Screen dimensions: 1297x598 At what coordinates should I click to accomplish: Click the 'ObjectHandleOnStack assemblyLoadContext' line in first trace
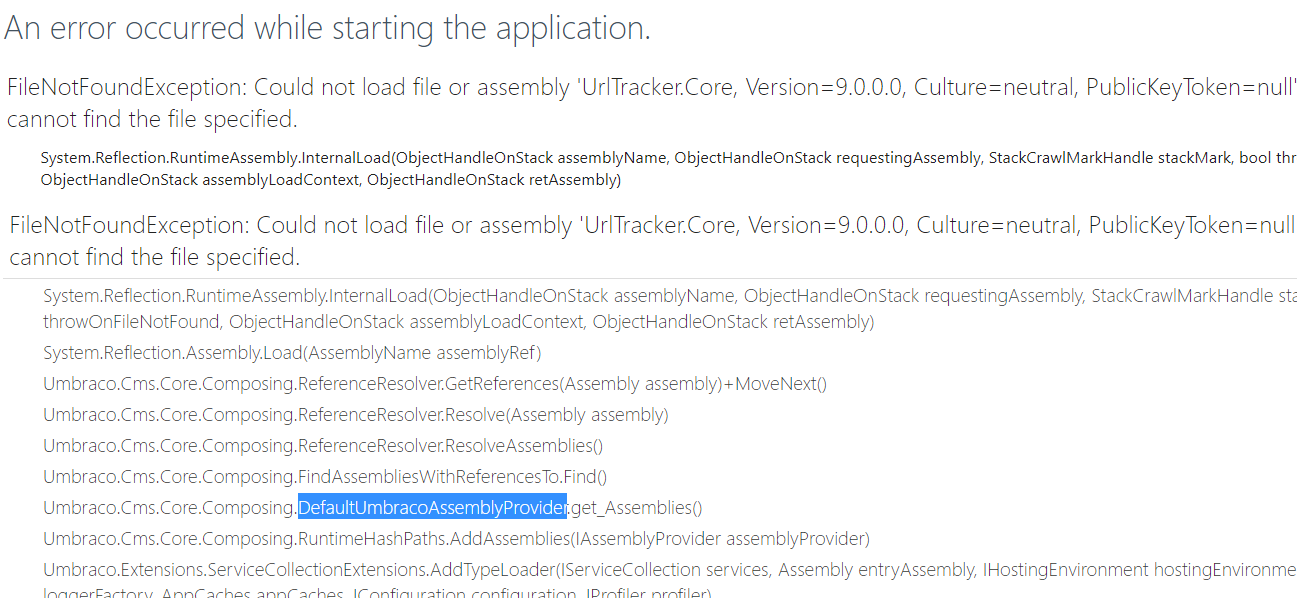tap(331, 180)
